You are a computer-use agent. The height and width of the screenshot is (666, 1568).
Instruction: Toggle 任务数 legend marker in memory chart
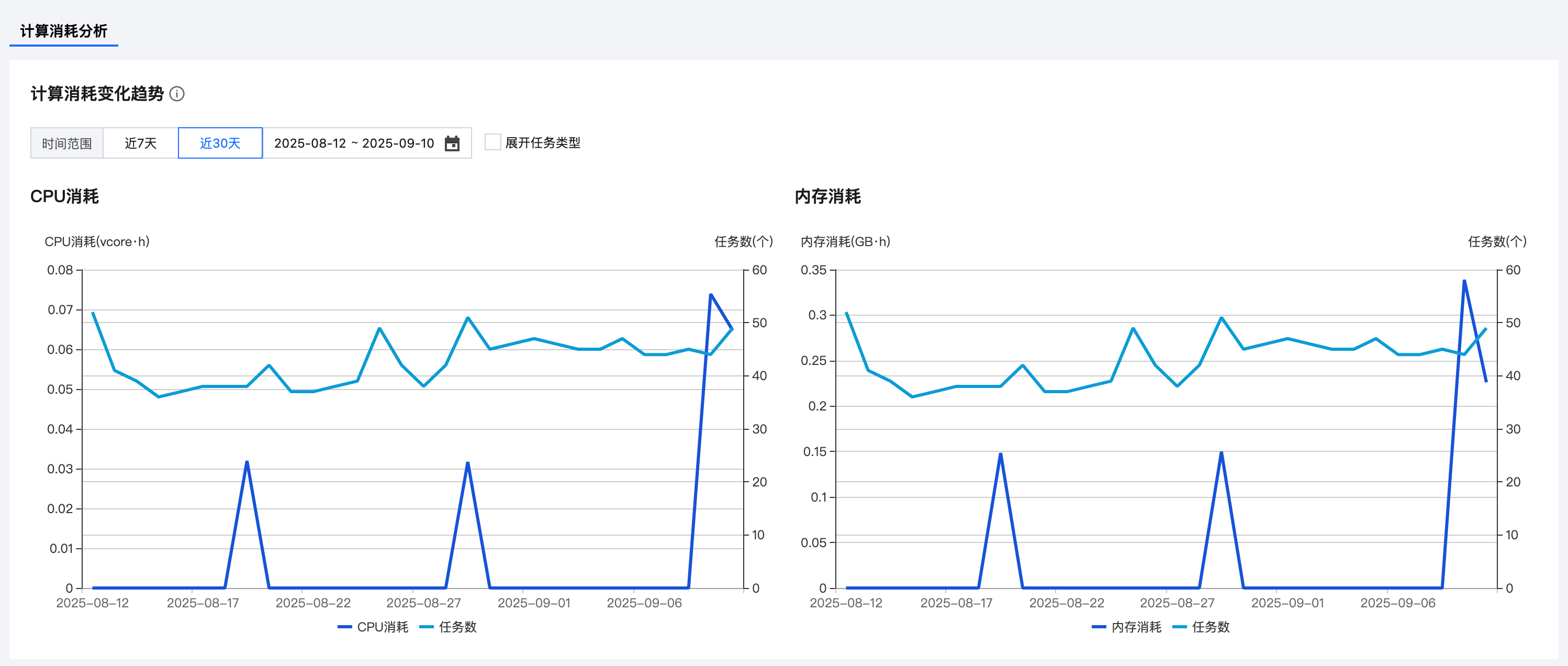coord(1180,627)
